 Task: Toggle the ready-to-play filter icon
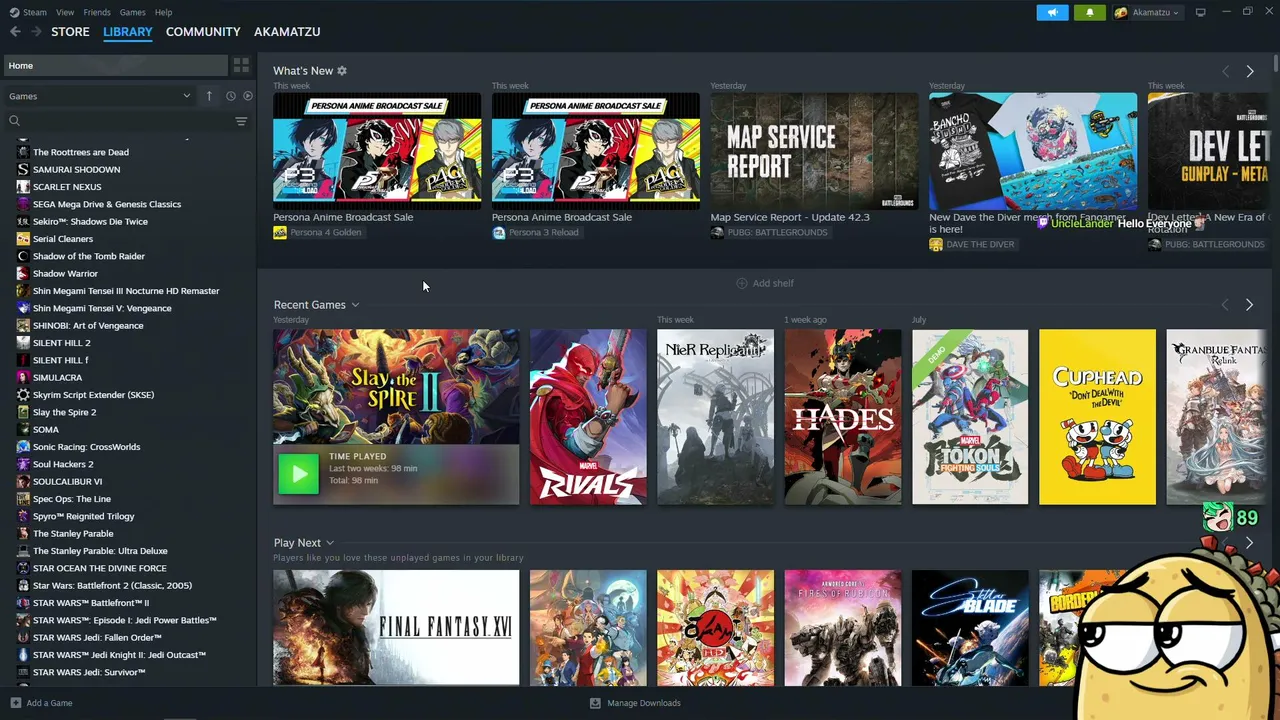[x=248, y=96]
